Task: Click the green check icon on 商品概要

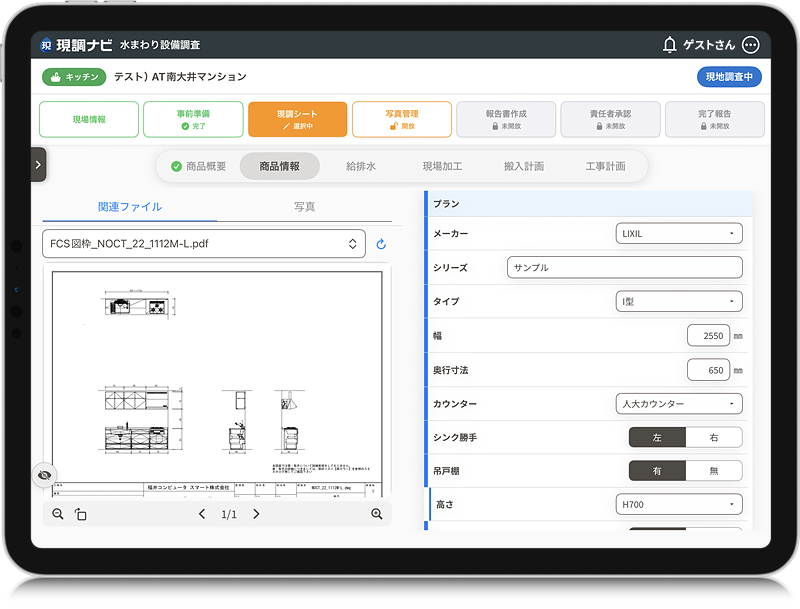Action: click(177, 166)
